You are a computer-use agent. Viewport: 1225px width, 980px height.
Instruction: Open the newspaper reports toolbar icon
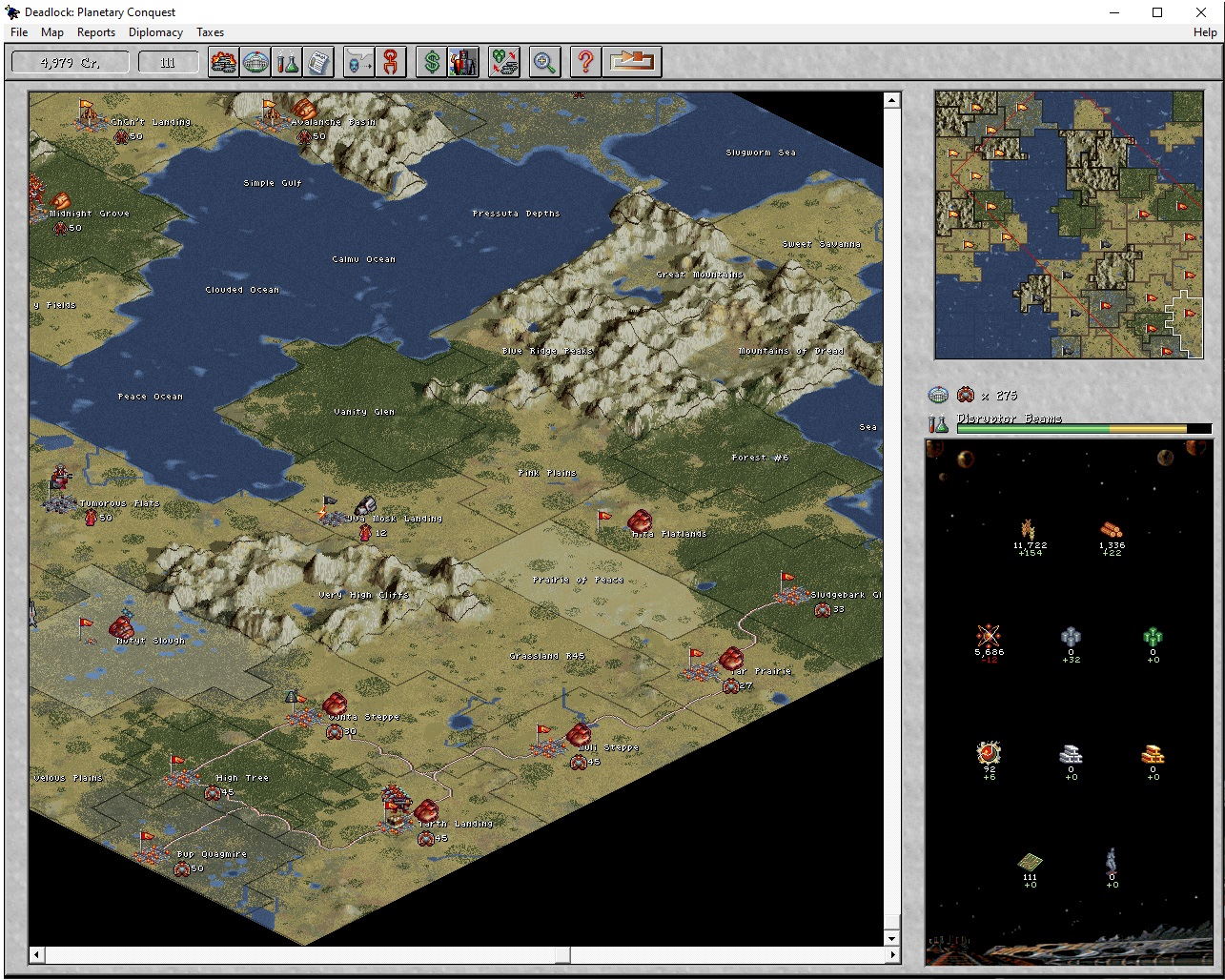click(318, 63)
